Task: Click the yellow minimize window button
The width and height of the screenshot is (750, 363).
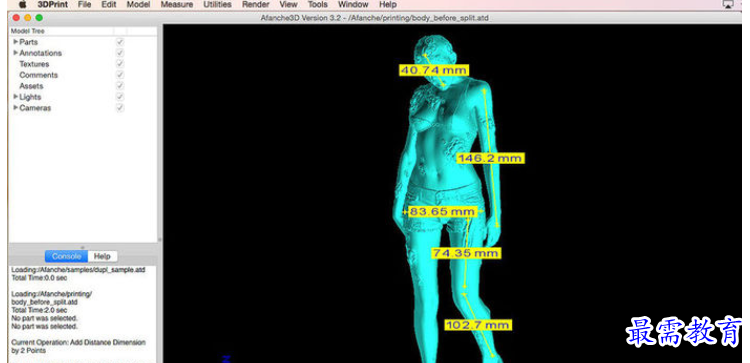Action: coord(28,18)
